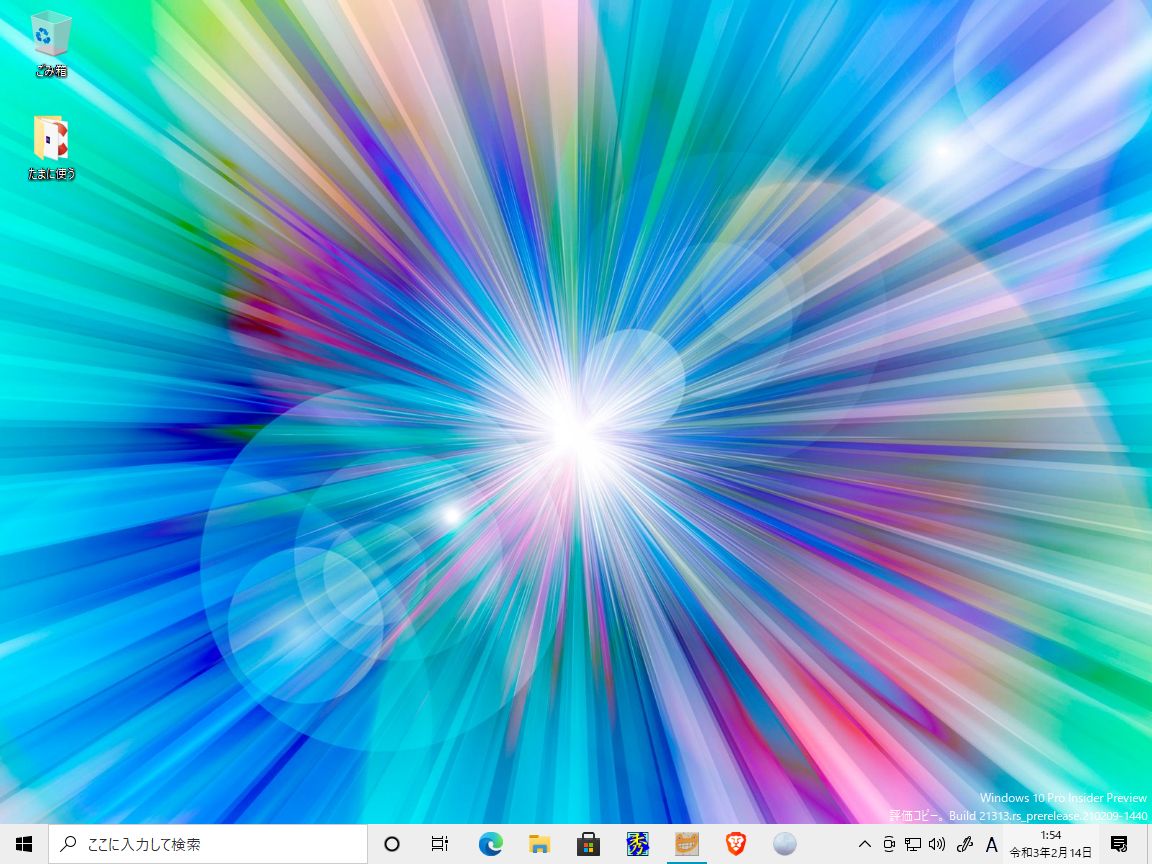Viewport: 1152px width, 864px height.
Task: Toggle IME input mode A indicator
Action: (991, 844)
